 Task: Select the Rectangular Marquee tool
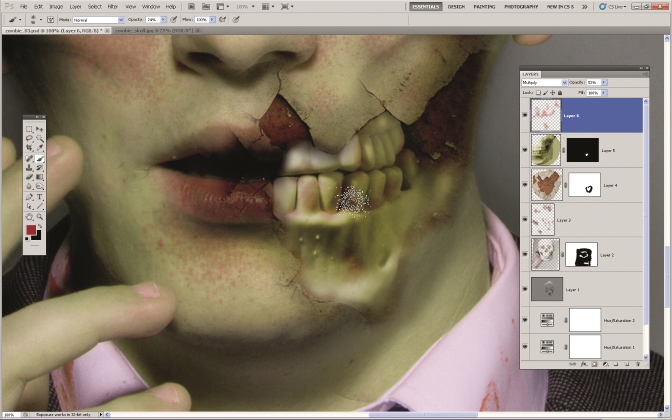tap(29, 129)
